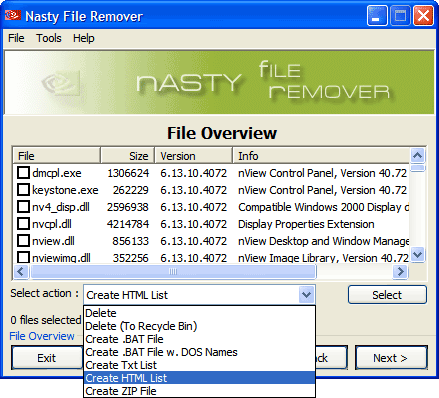Click the horizontal scroll right arrow
Image resolution: width=439 pixels, height=398 pixels.
[400, 272]
